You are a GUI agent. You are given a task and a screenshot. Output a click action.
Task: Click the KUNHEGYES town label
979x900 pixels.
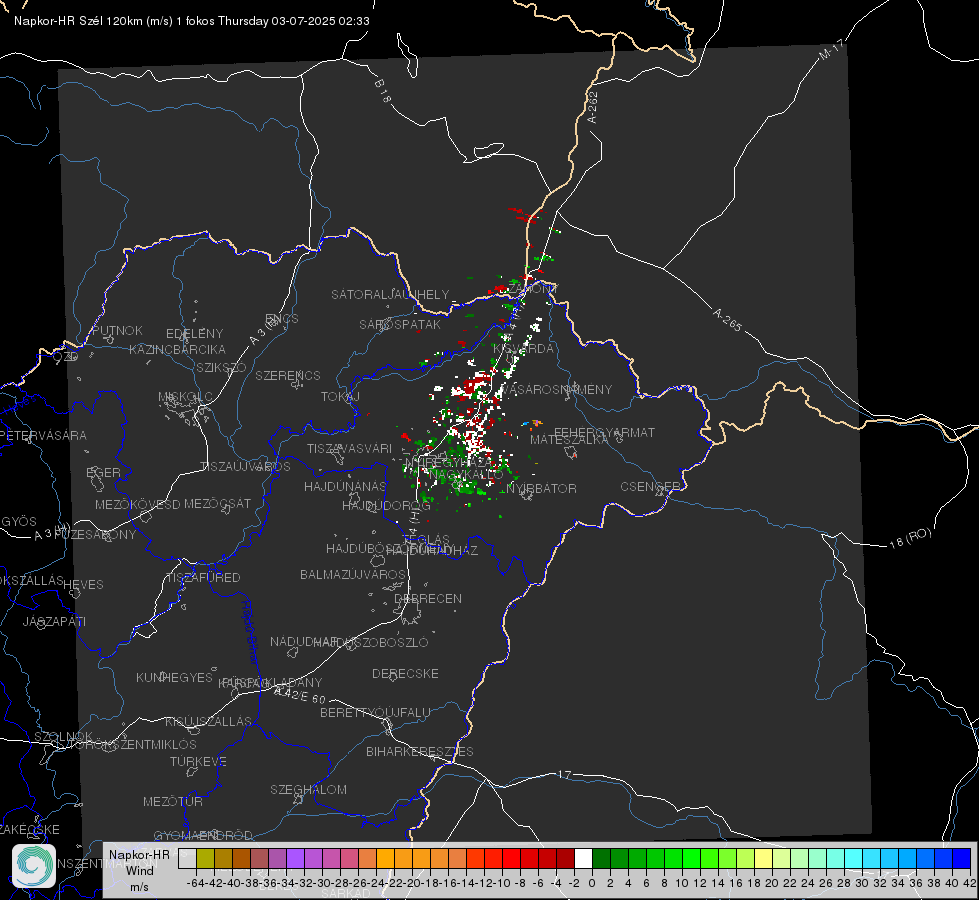pos(174,677)
